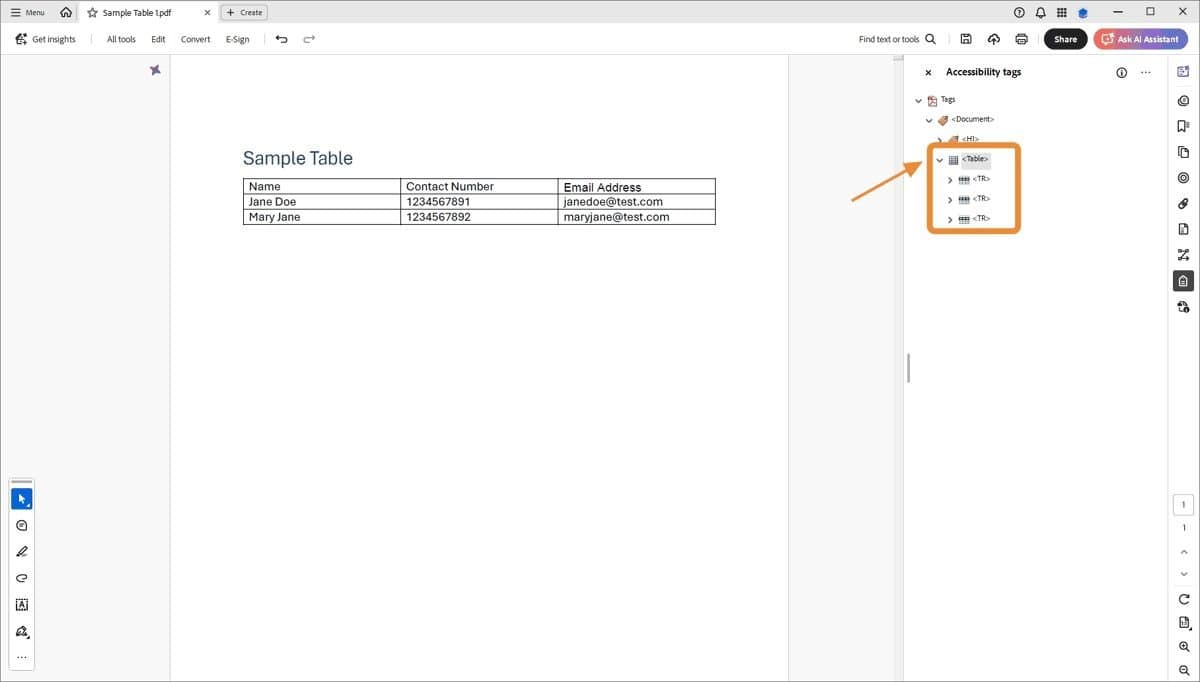Open the Find text or tools search

tap(895, 39)
